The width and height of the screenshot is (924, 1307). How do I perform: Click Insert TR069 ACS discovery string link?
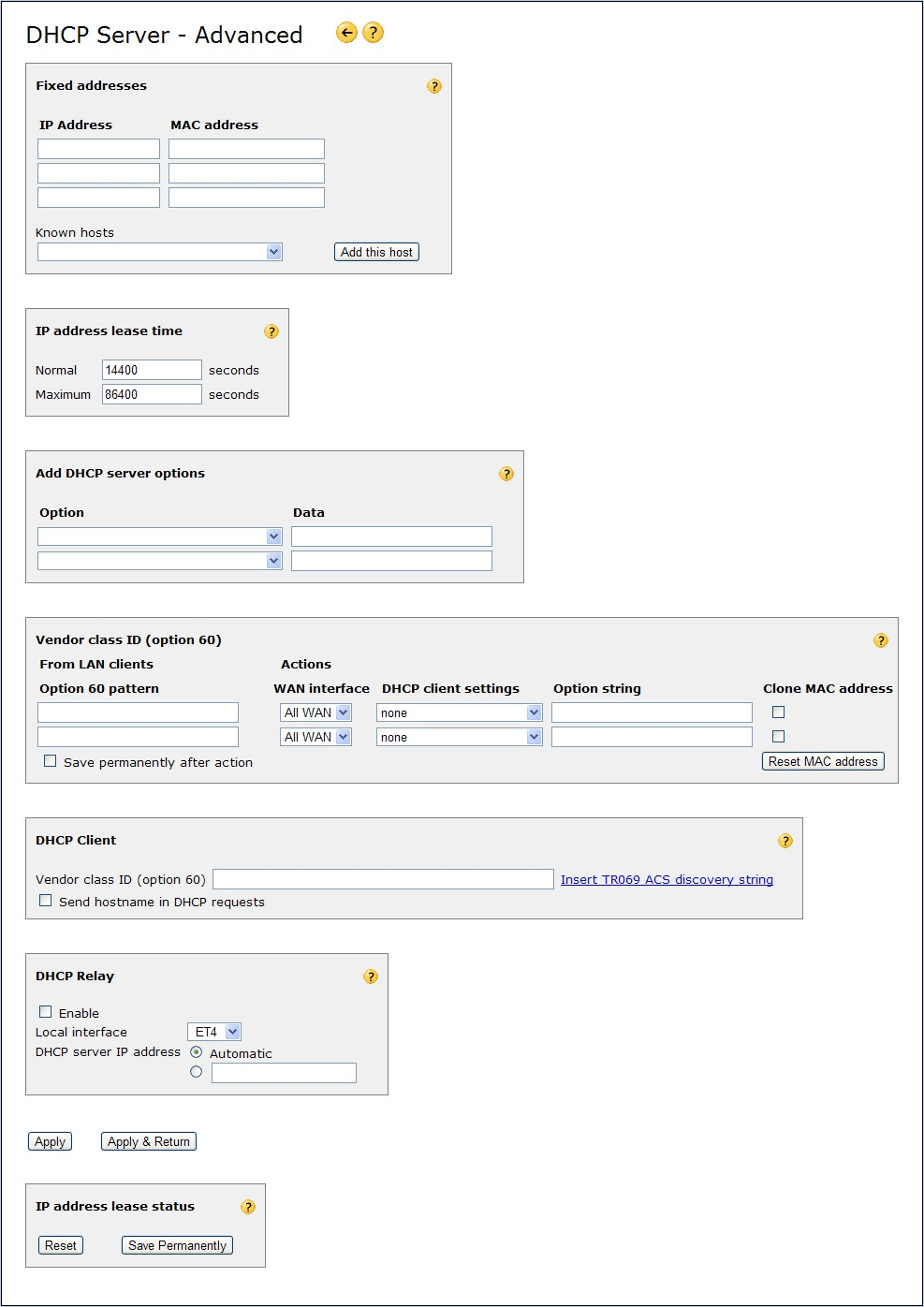(667, 879)
